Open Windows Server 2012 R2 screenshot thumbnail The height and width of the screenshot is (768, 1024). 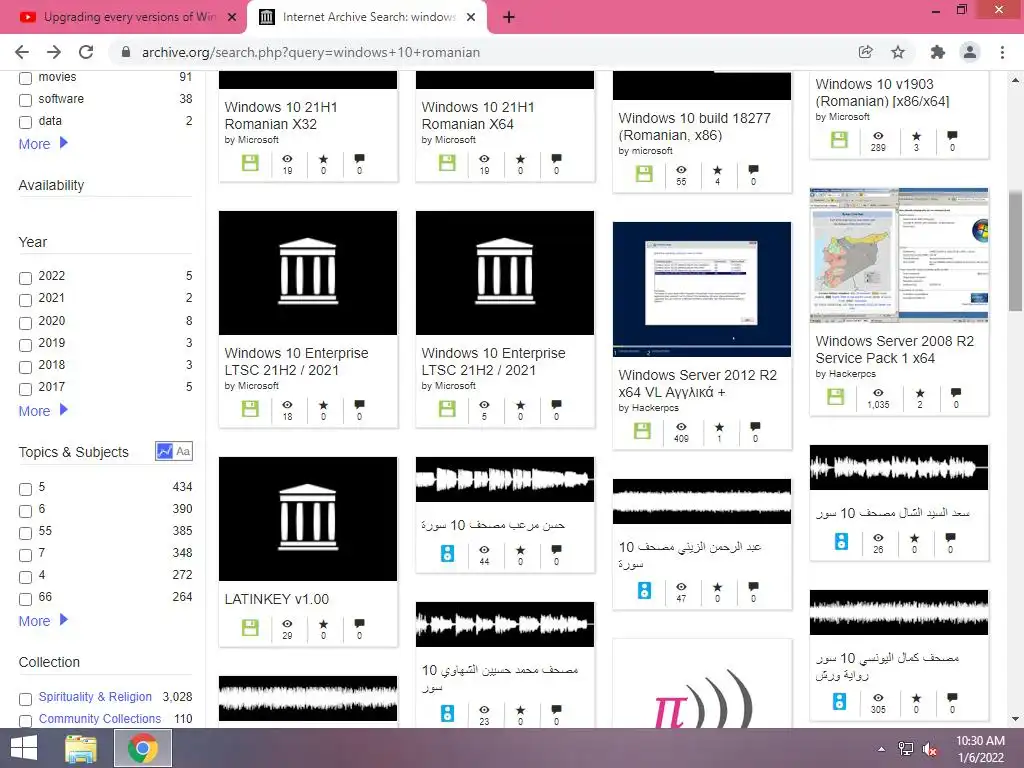click(x=701, y=289)
